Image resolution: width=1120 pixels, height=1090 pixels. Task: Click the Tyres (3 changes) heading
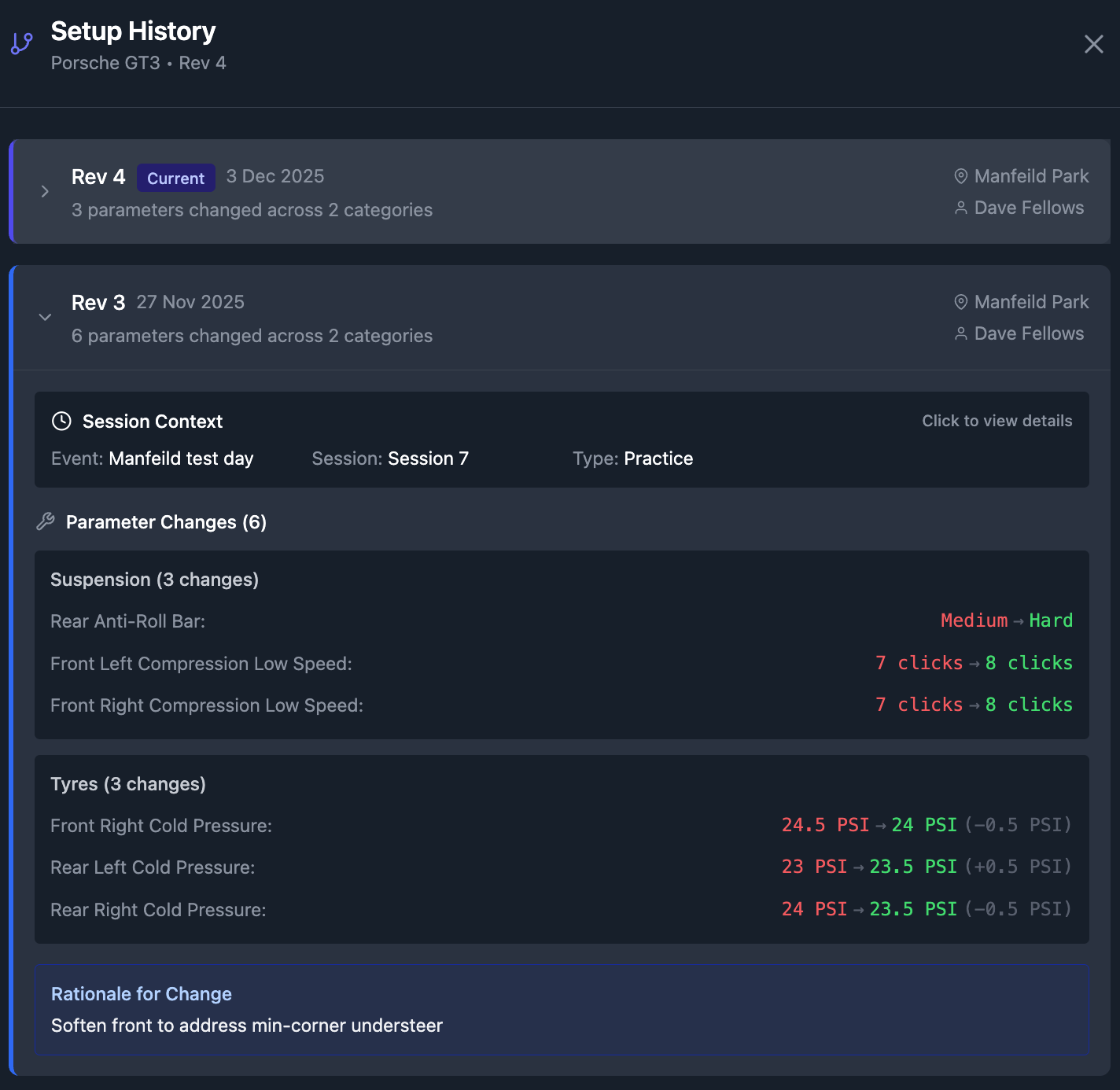click(127, 784)
